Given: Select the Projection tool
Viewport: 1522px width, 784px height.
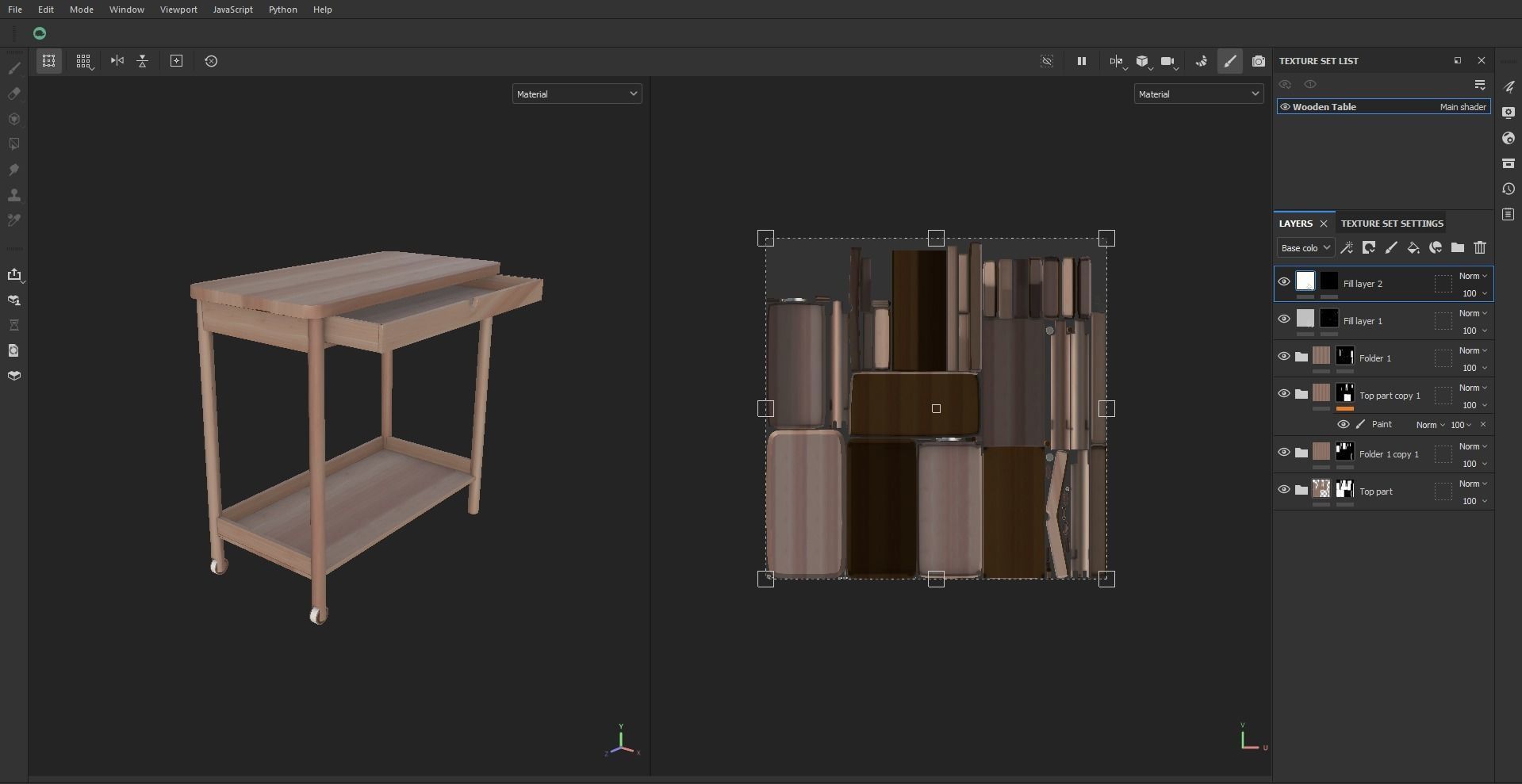Looking at the screenshot, I should click(14, 119).
